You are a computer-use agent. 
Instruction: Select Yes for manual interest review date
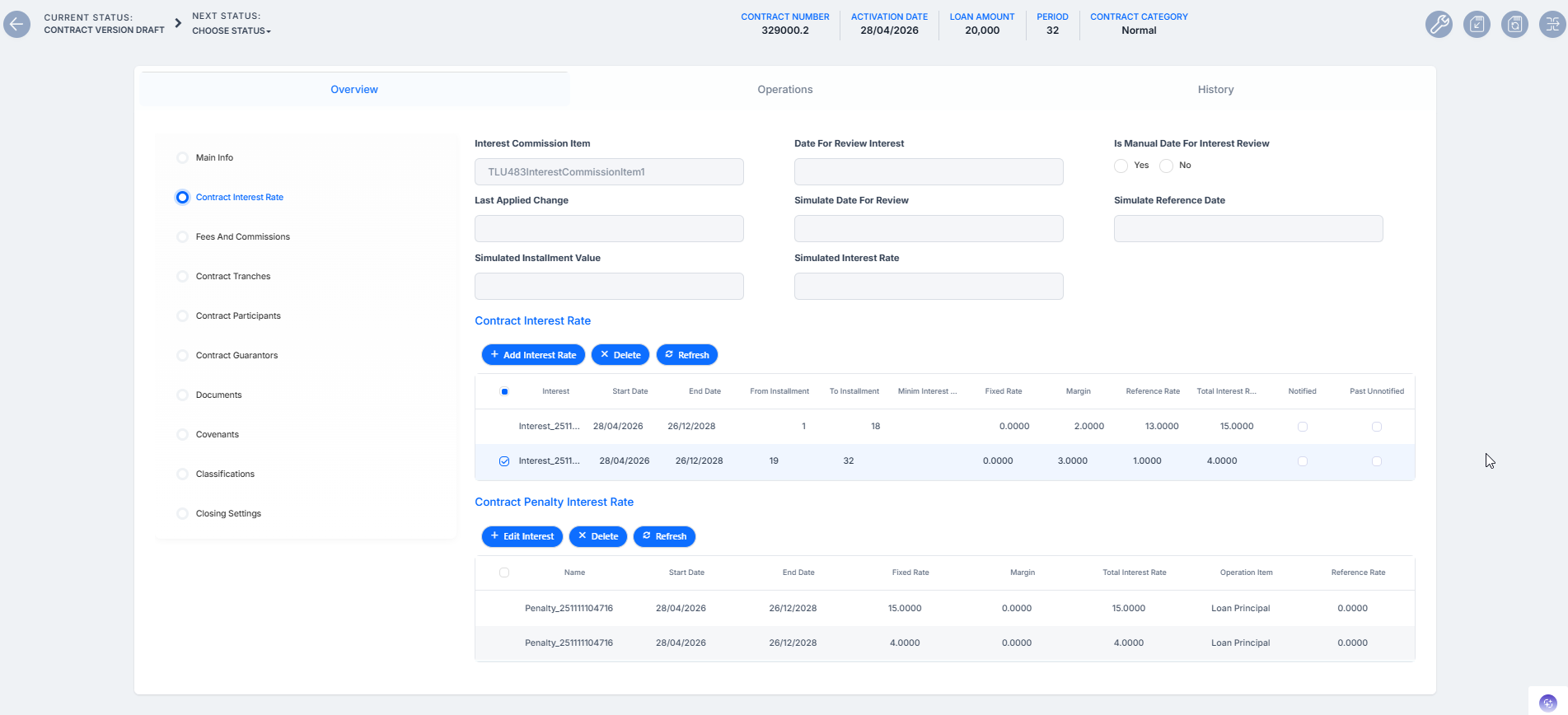[x=1121, y=166]
